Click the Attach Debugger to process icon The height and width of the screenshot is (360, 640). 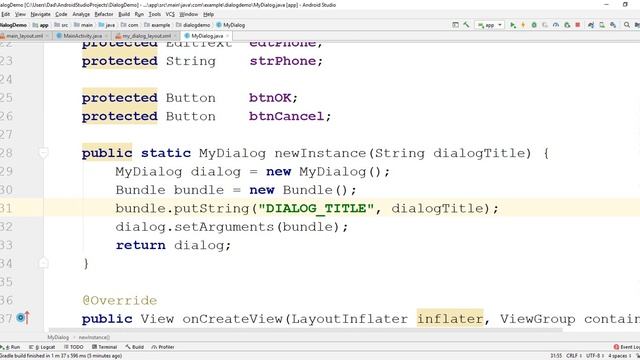click(567, 25)
